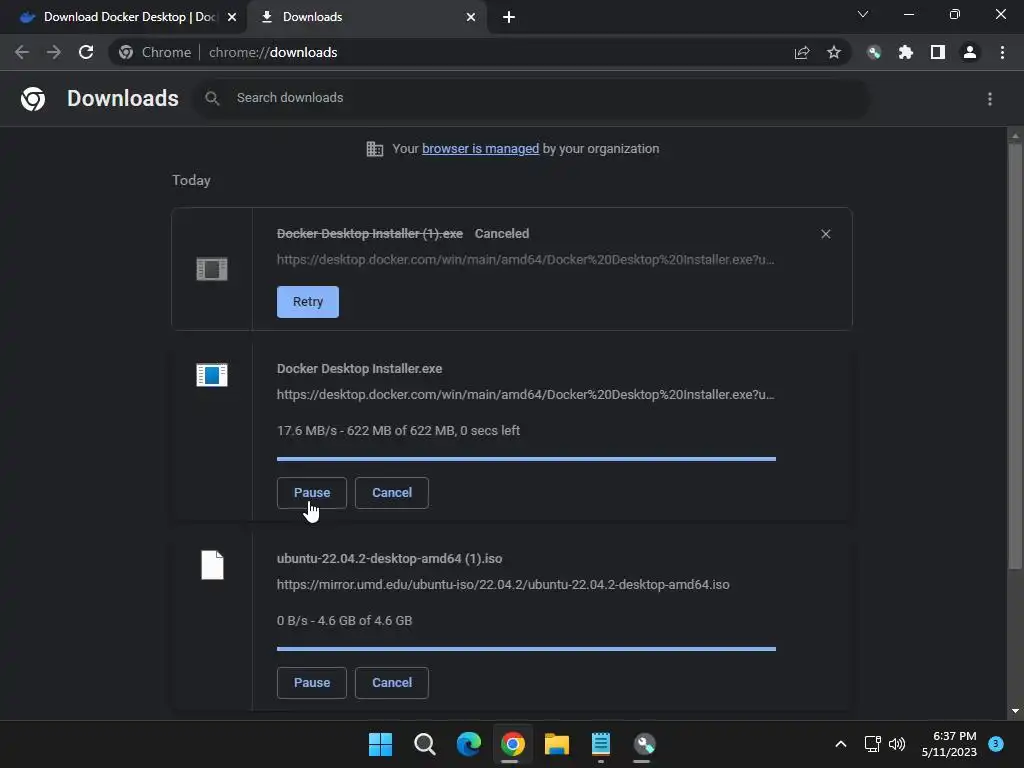
Task: Cancel the Docker Desktop Installer download
Action: tap(392, 492)
